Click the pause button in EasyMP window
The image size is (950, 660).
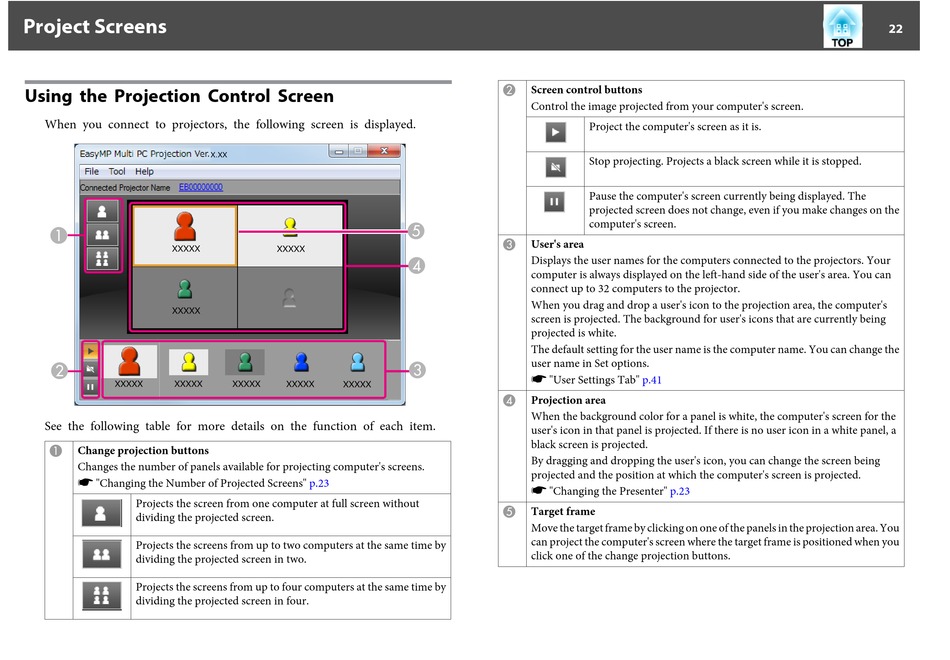[x=90, y=386]
